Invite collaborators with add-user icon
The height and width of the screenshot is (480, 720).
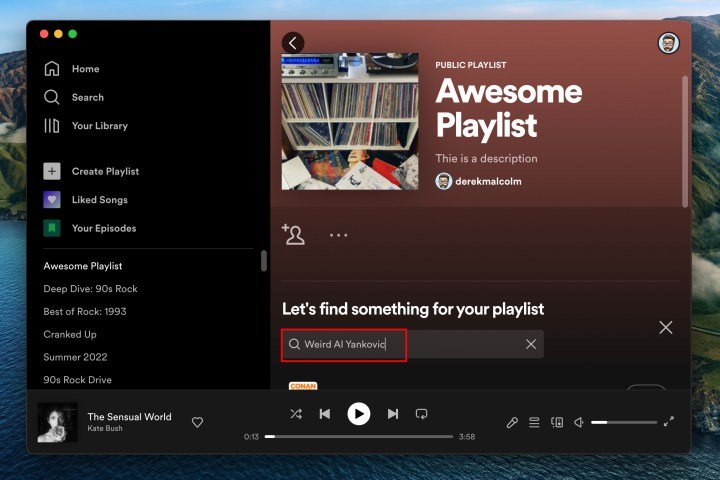[293, 235]
